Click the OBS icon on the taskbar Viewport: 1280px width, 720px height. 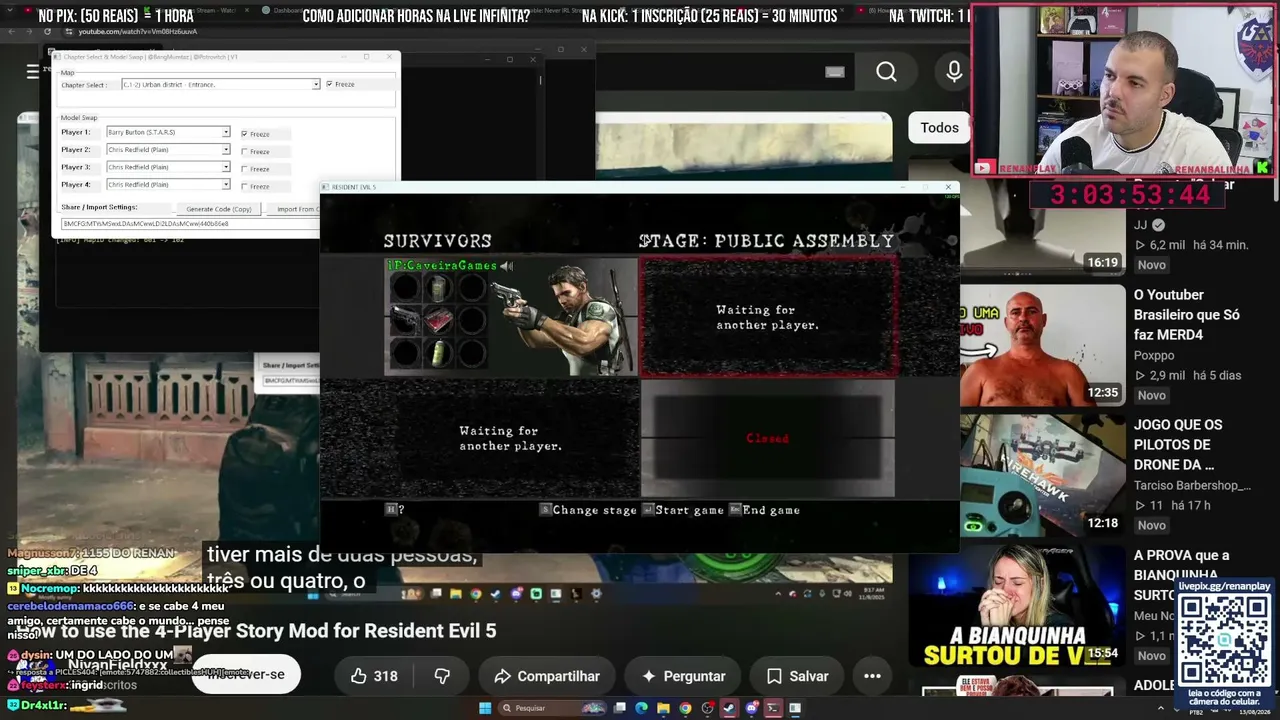click(707, 708)
